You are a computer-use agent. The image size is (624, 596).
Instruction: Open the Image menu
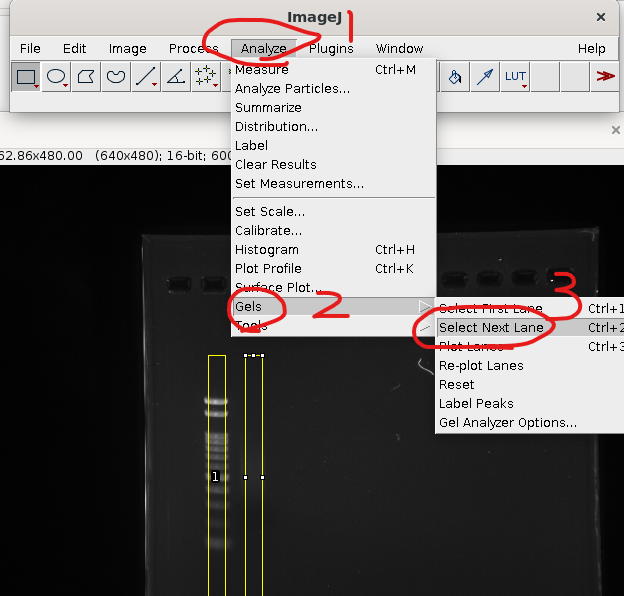(127, 49)
